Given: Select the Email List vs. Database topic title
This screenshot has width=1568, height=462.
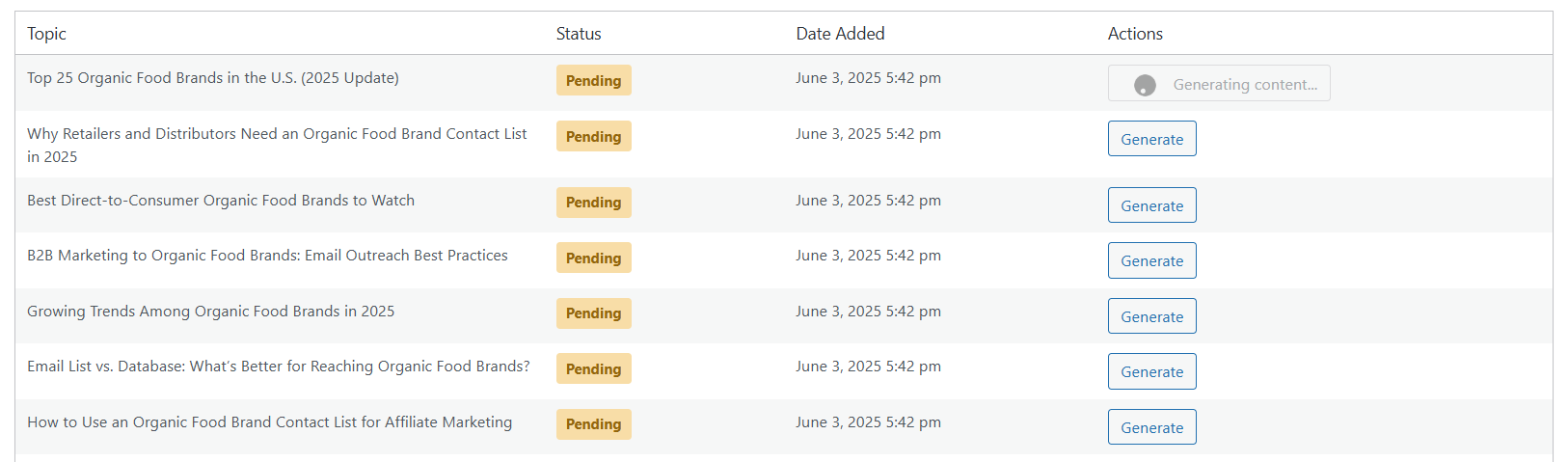Looking at the screenshot, I should tap(279, 367).
